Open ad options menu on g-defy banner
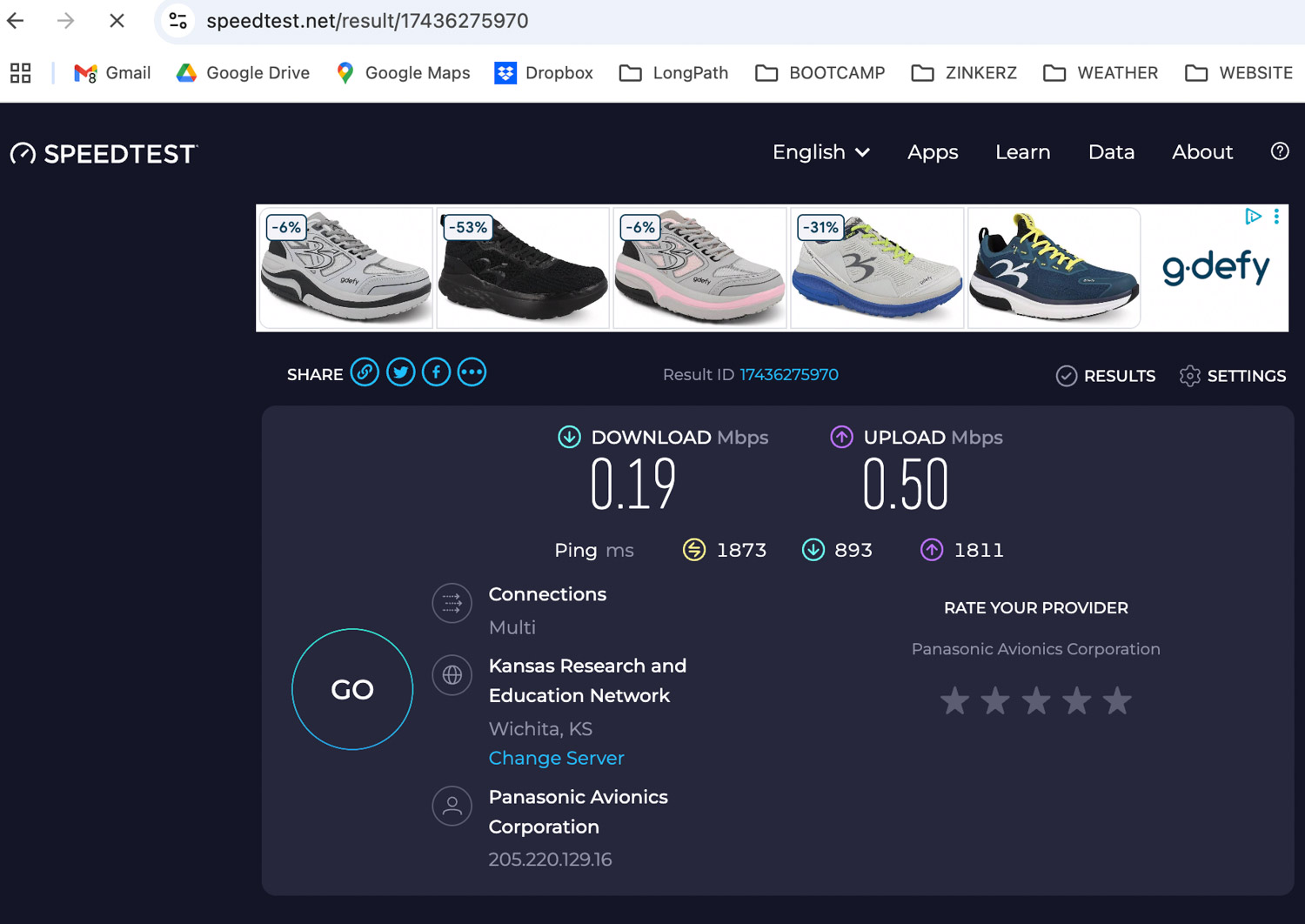Image resolution: width=1305 pixels, height=924 pixels. pos(1276,217)
